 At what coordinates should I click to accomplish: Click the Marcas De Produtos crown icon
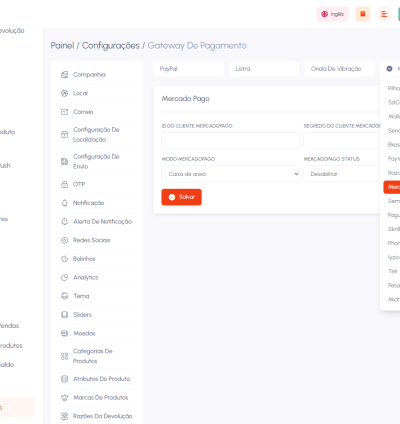(x=65, y=398)
